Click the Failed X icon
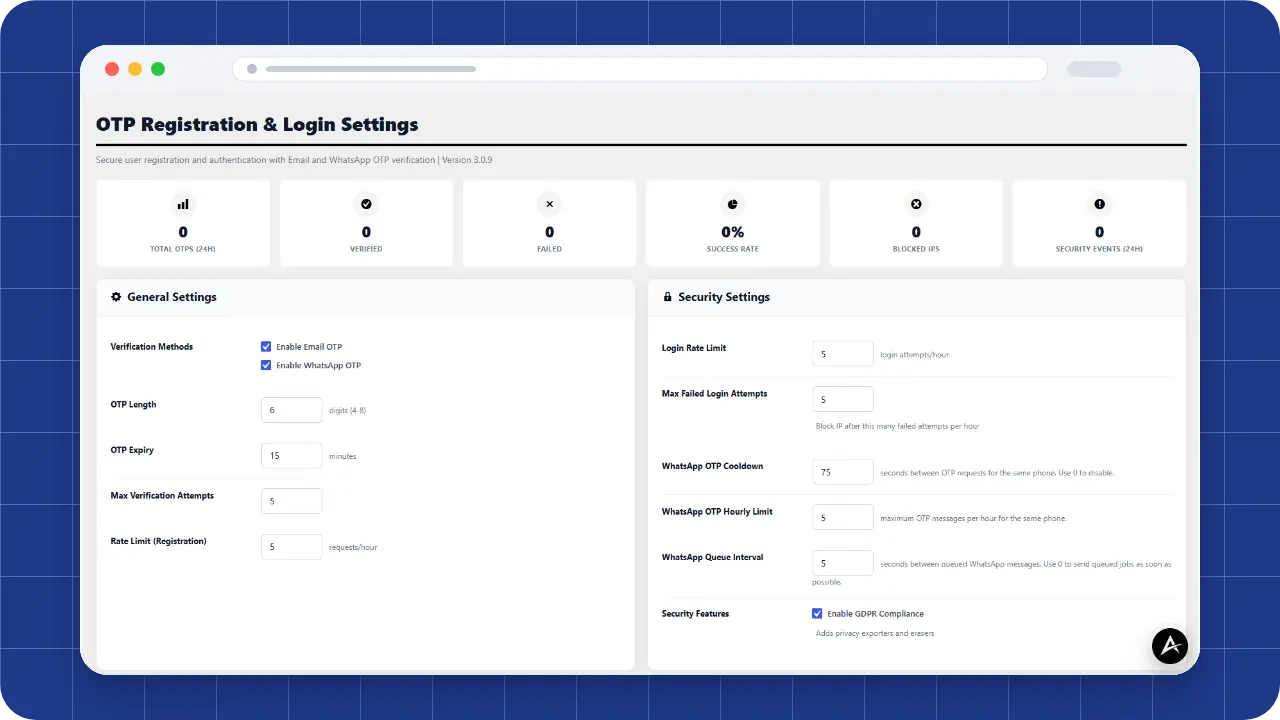 [x=549, y=204]
